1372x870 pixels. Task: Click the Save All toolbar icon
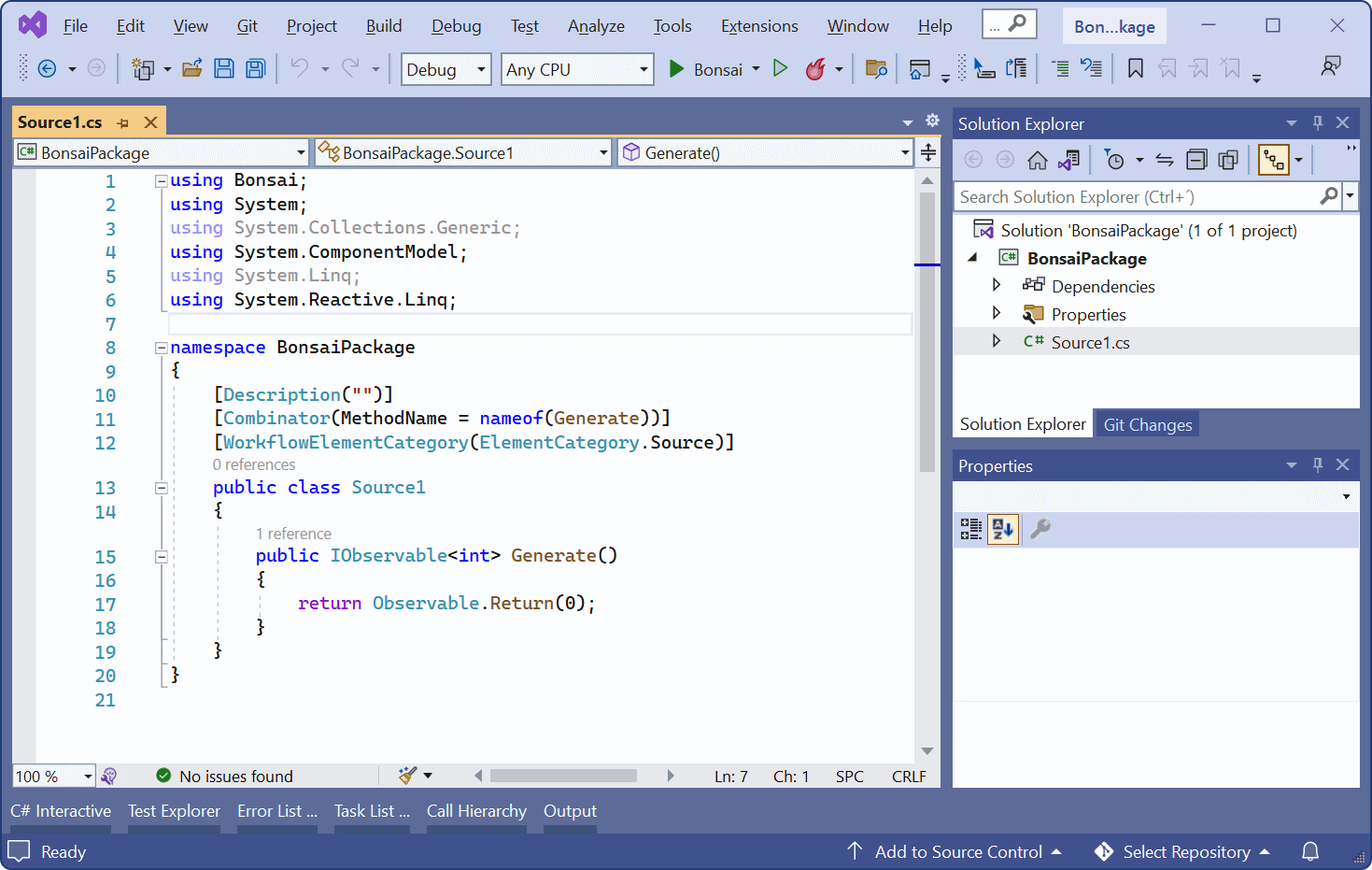point(256,68)
